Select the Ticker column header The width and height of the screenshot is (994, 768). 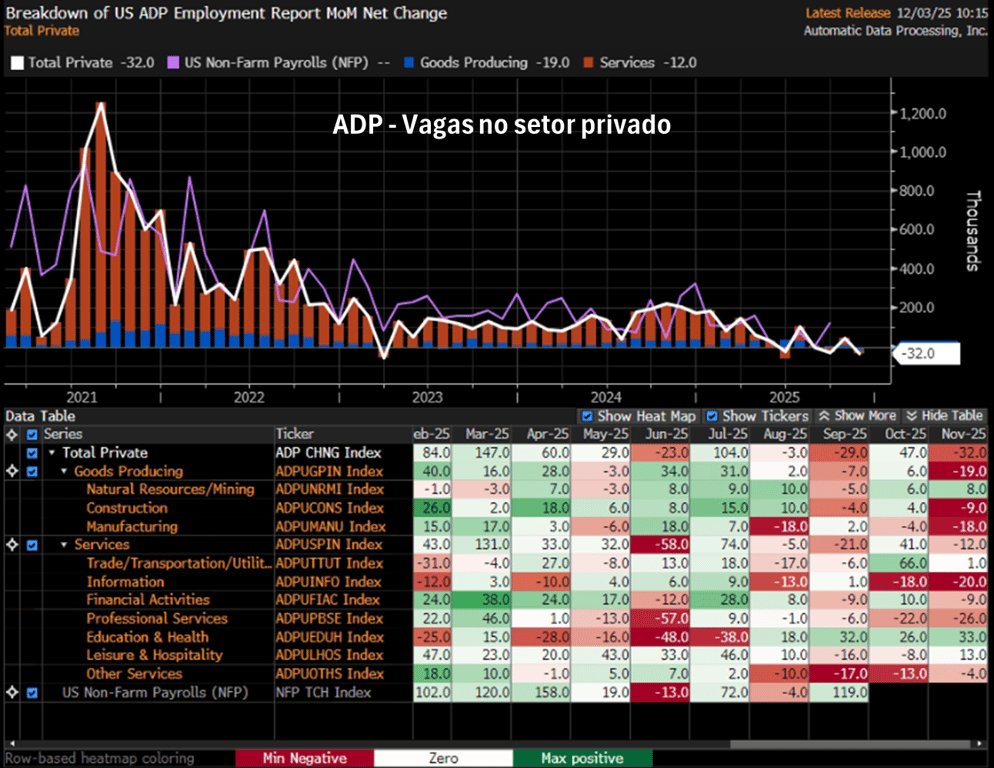click(297, 434)
